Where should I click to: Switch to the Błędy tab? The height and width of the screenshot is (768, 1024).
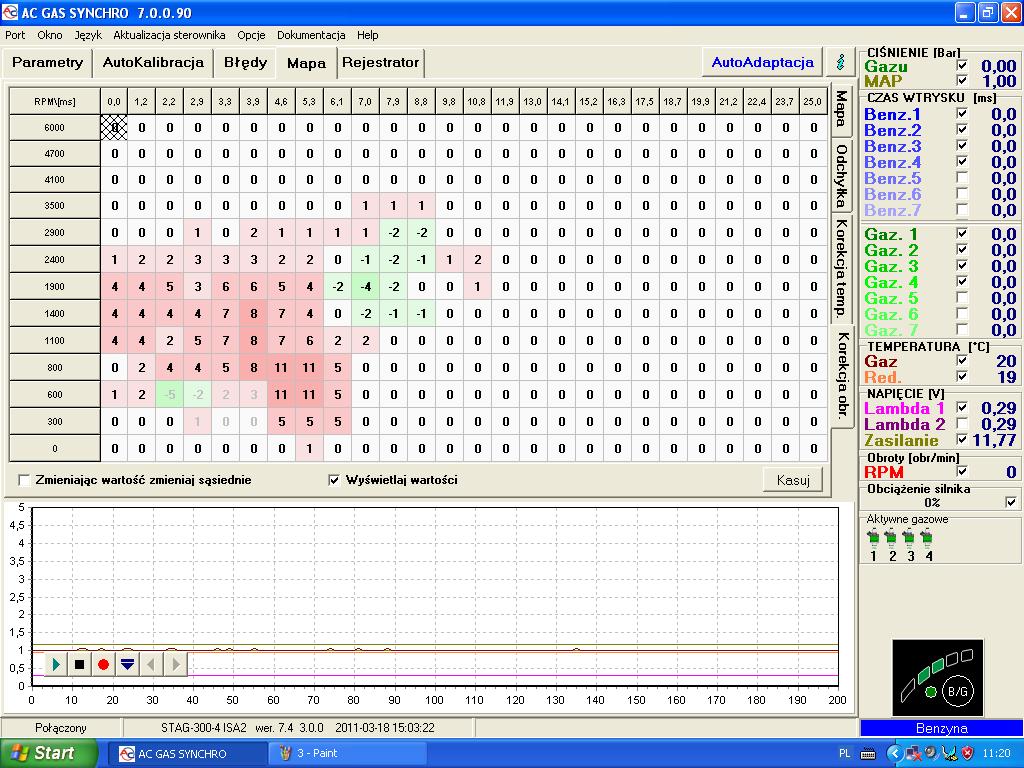pos(246,63)
